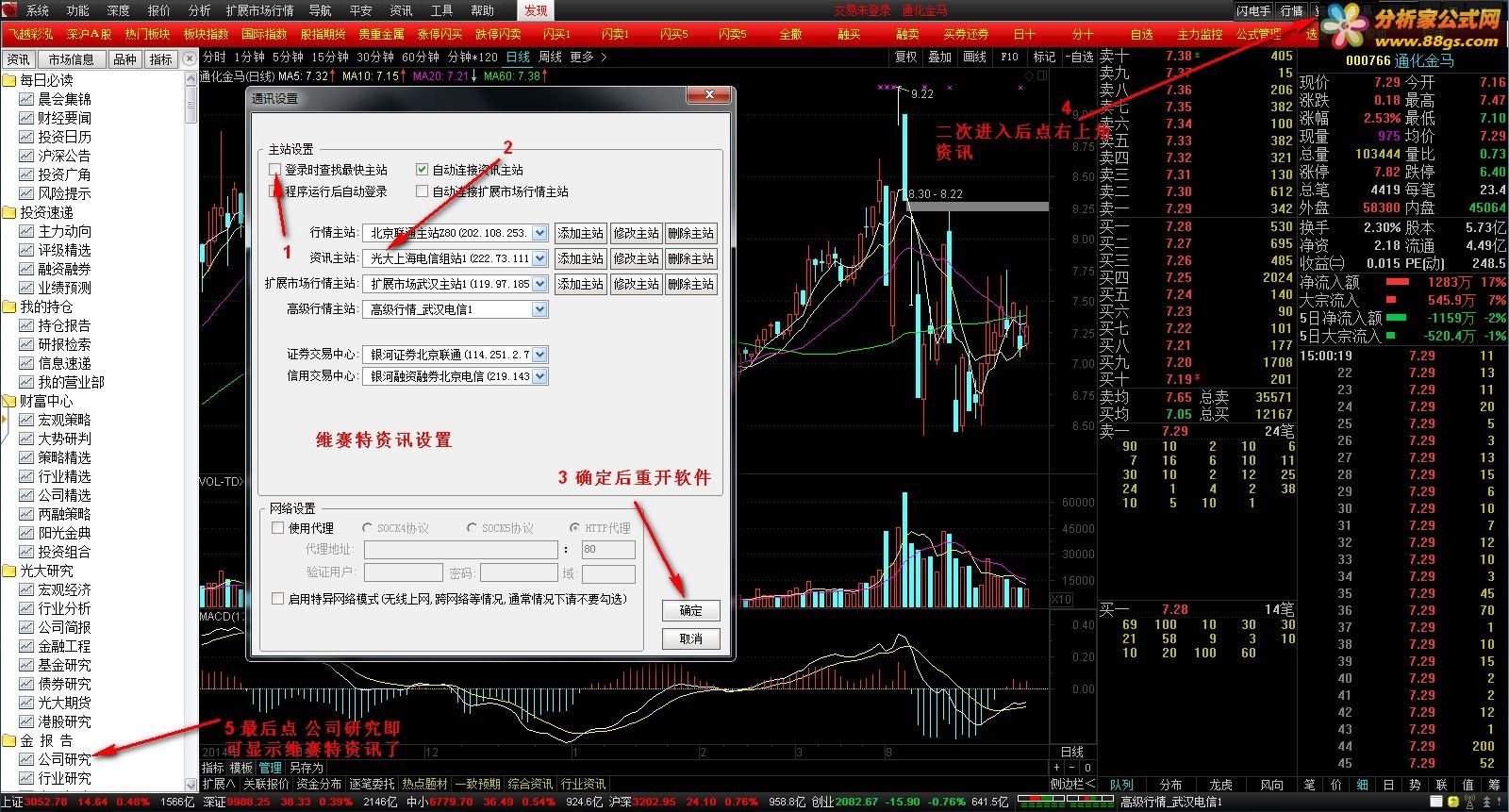
Task: Click the chart icon beside 财经要闻
Action: click(26, 118)
